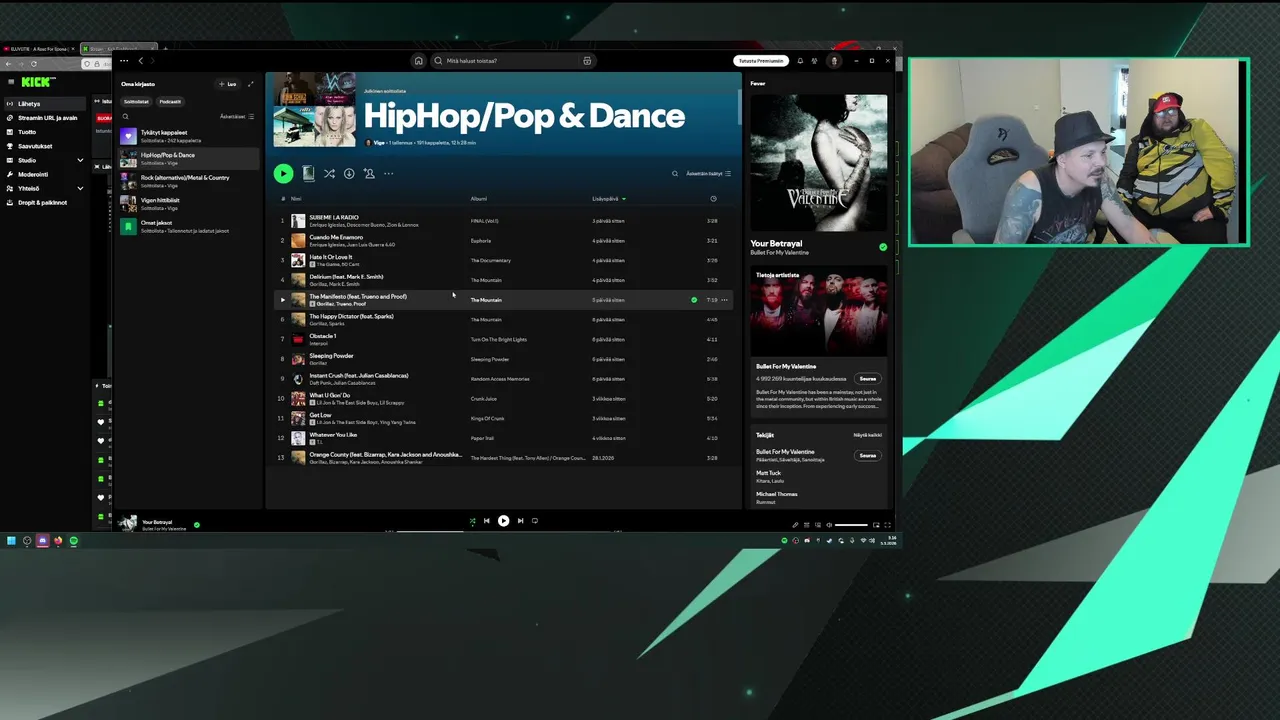Open Streamin URL ja avain in Kick
This screenshot has height=720, width=1280.
47,117
